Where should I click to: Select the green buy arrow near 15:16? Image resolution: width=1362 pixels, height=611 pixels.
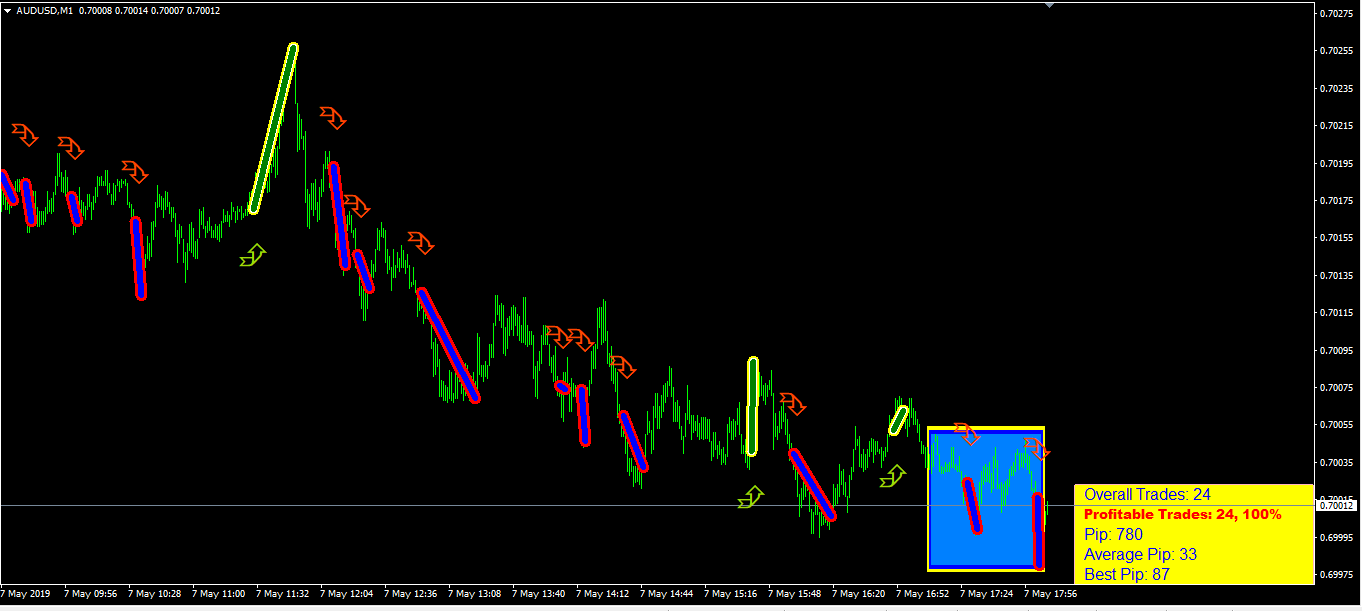[x=750, y=497]
